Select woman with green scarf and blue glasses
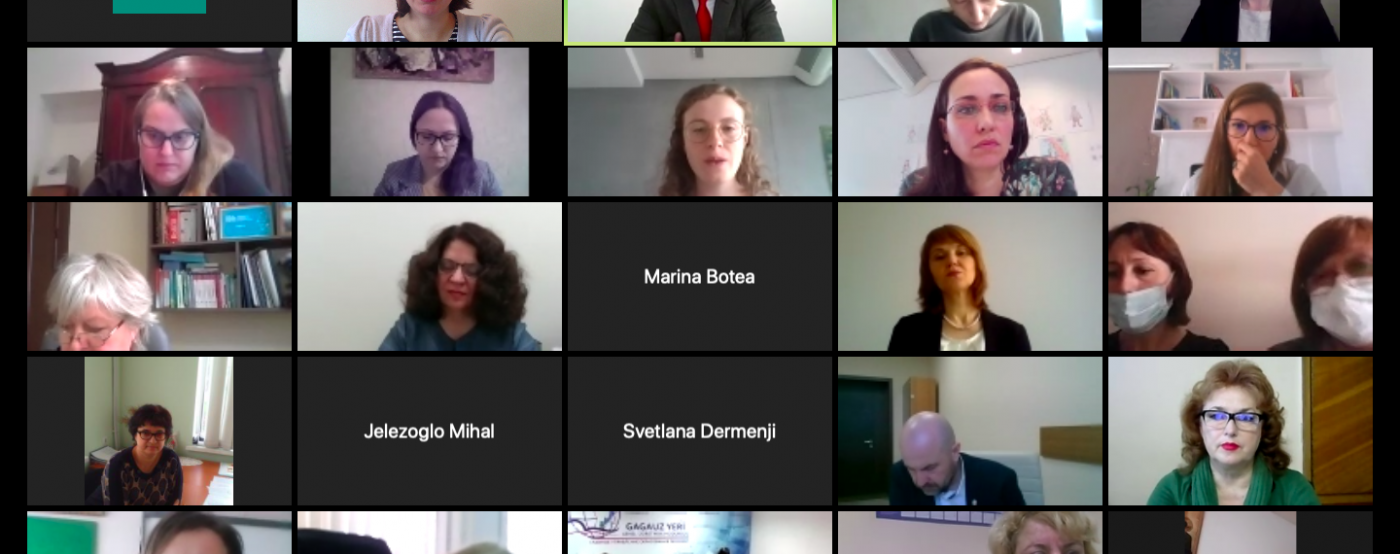 tap(1240, 431)
